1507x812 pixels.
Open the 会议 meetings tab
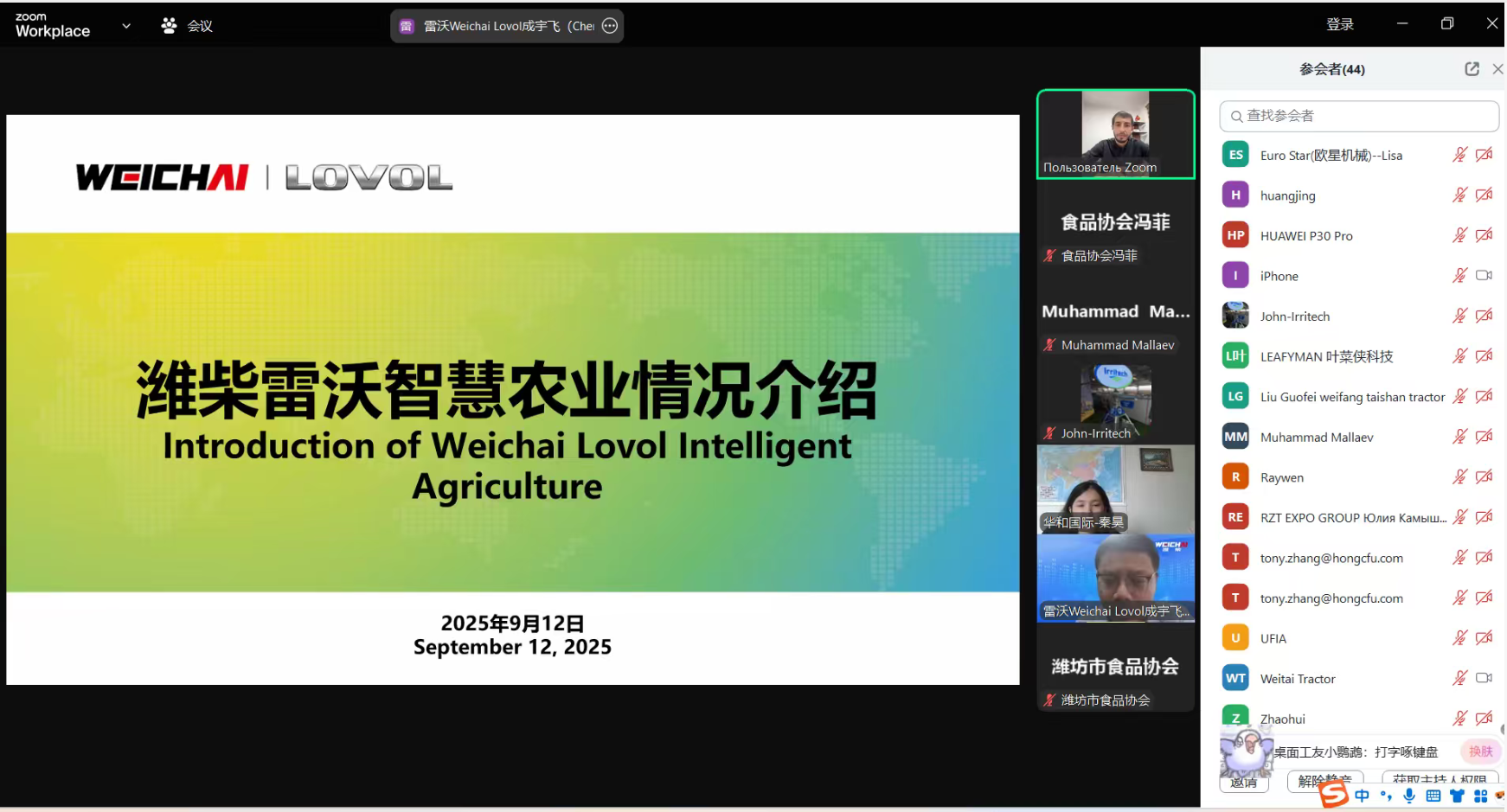pyautogui.click(x=187, y=26)
